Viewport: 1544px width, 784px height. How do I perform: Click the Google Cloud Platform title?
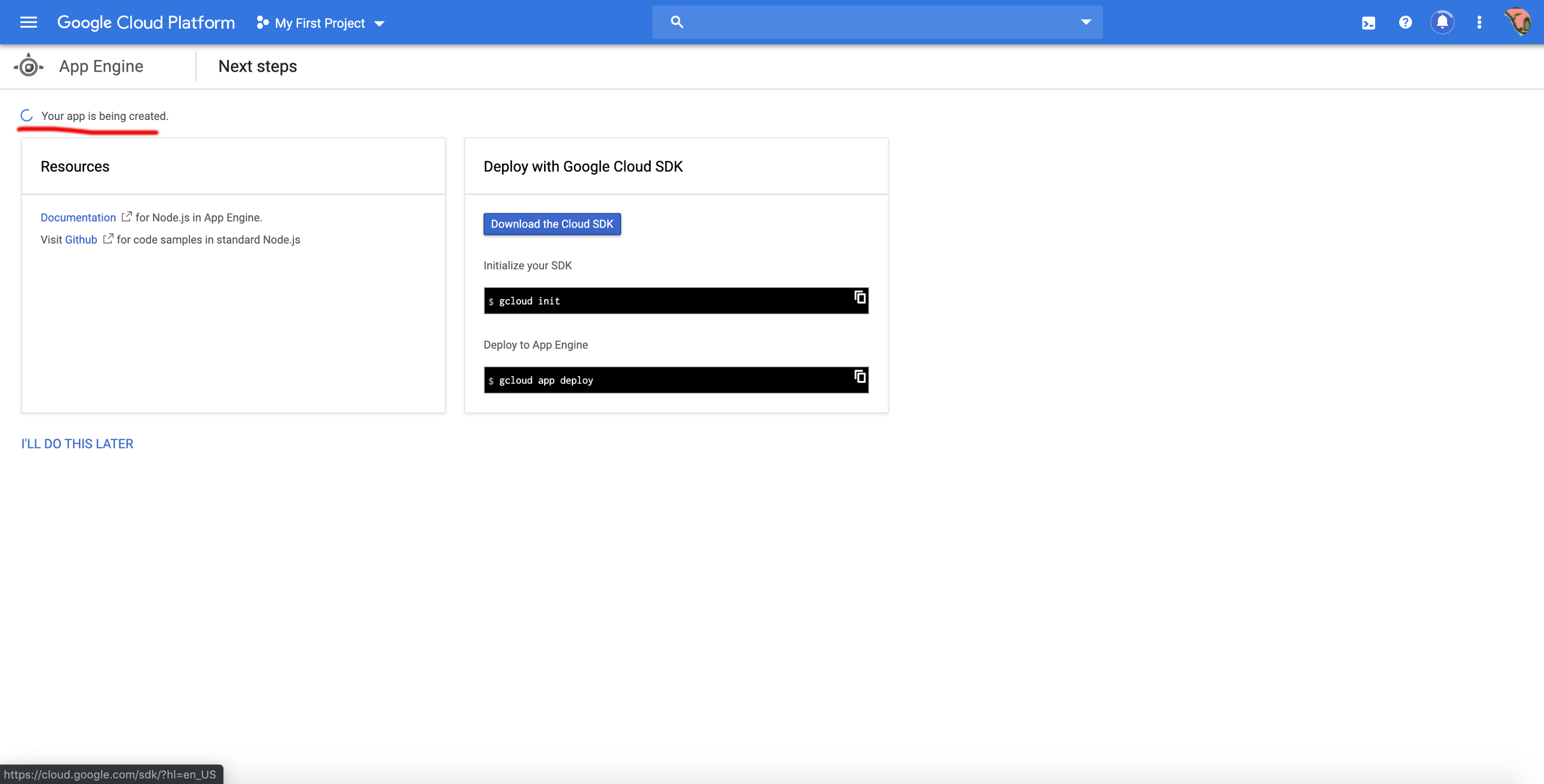pos(146,23)
